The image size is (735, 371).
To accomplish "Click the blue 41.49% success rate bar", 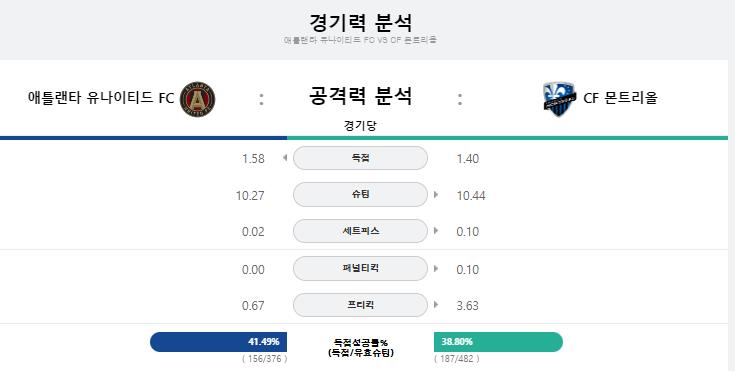I will click(218, 342).
